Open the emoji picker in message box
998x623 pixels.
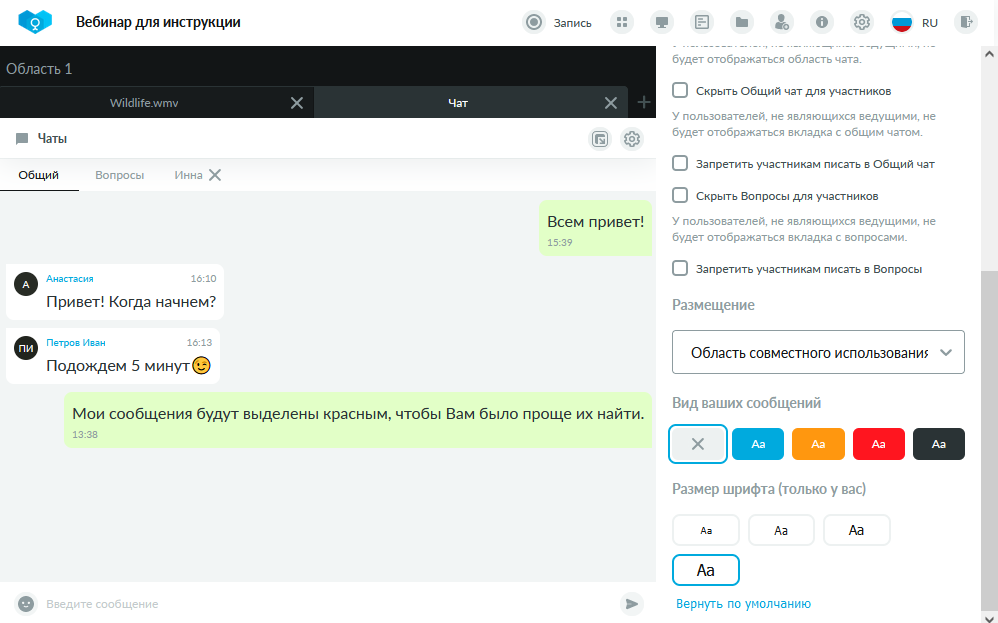(x=25, y=603)
